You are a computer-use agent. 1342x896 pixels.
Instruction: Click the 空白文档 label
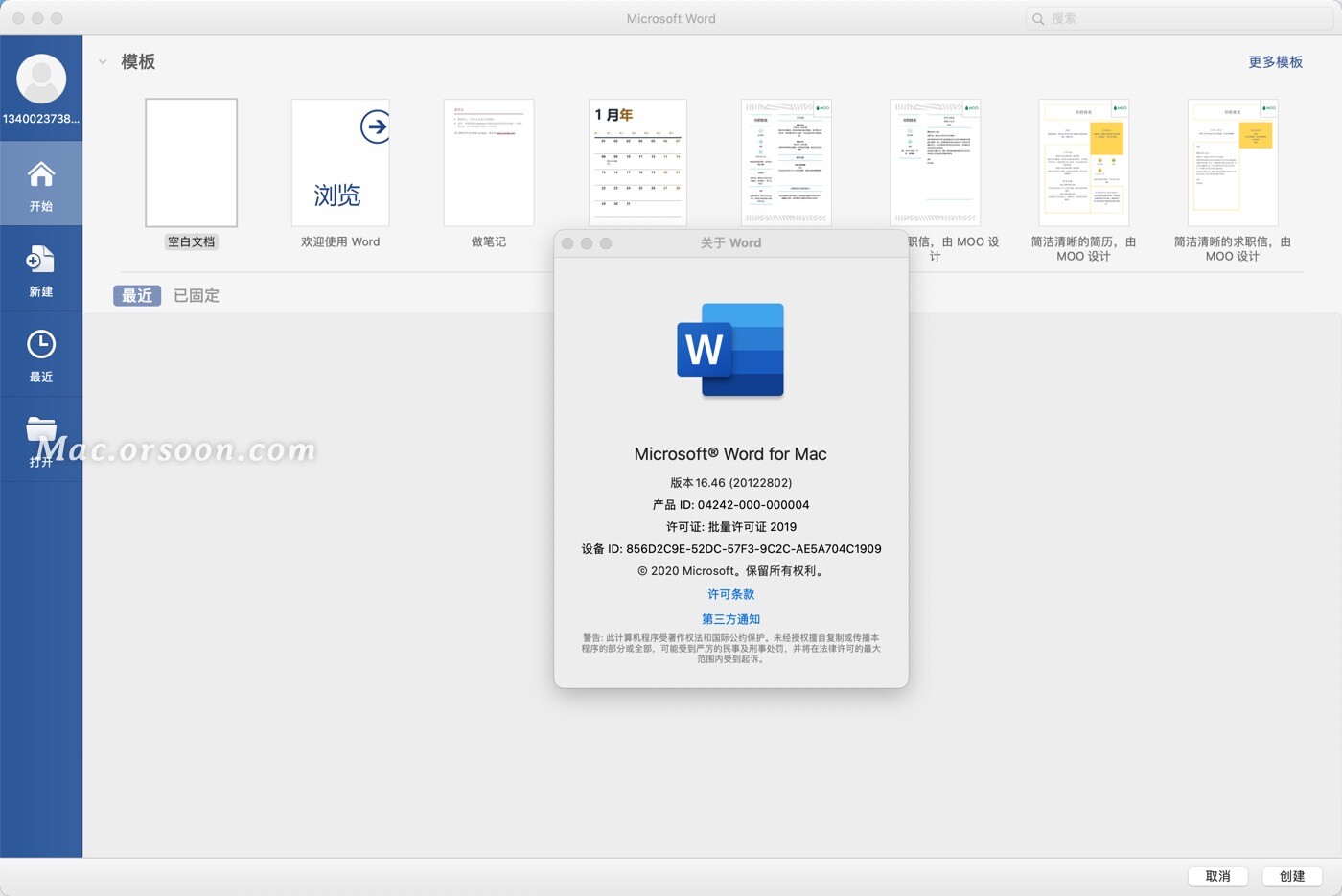pyautogui.click(x=192, y=242)
